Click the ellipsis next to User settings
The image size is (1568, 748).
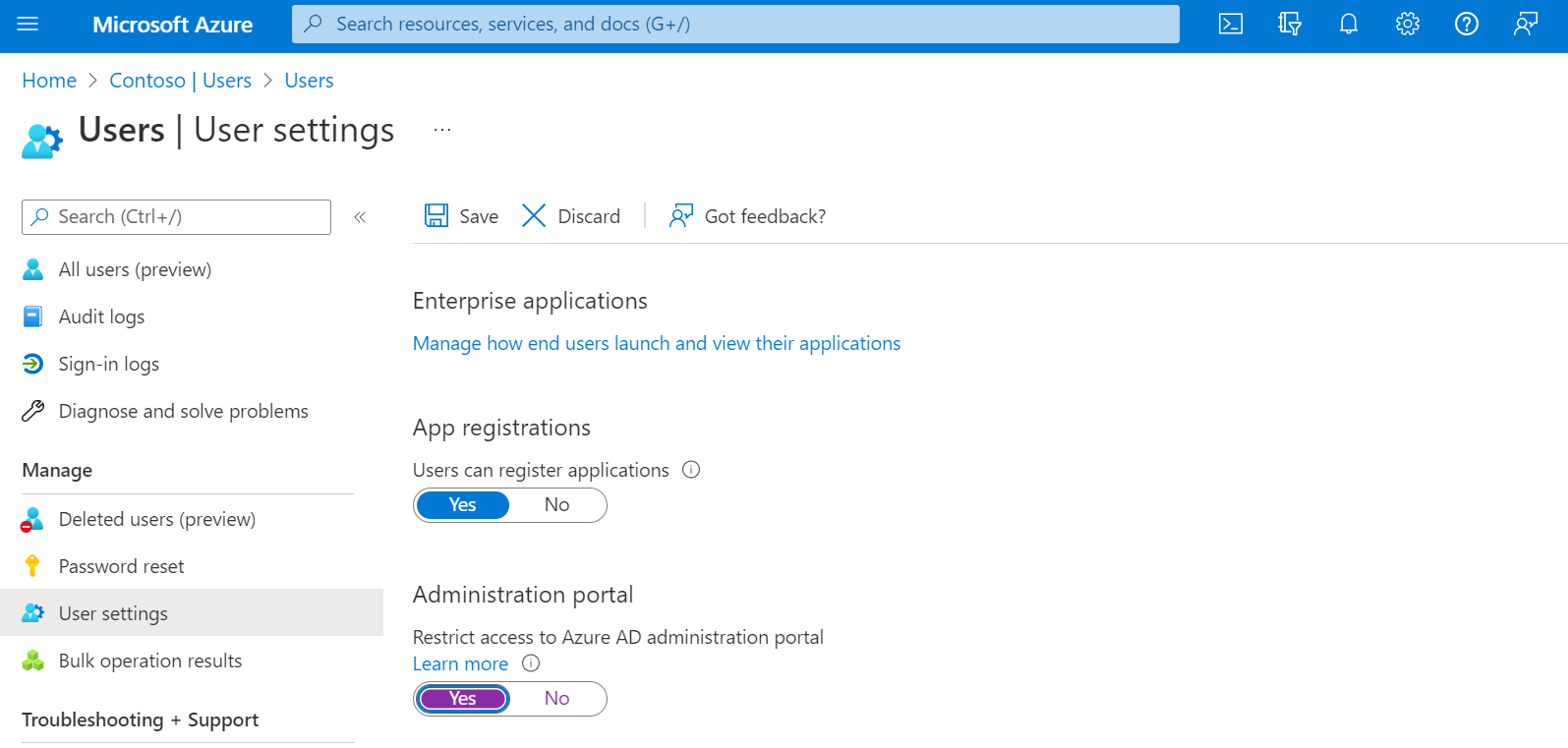(442, 130)
